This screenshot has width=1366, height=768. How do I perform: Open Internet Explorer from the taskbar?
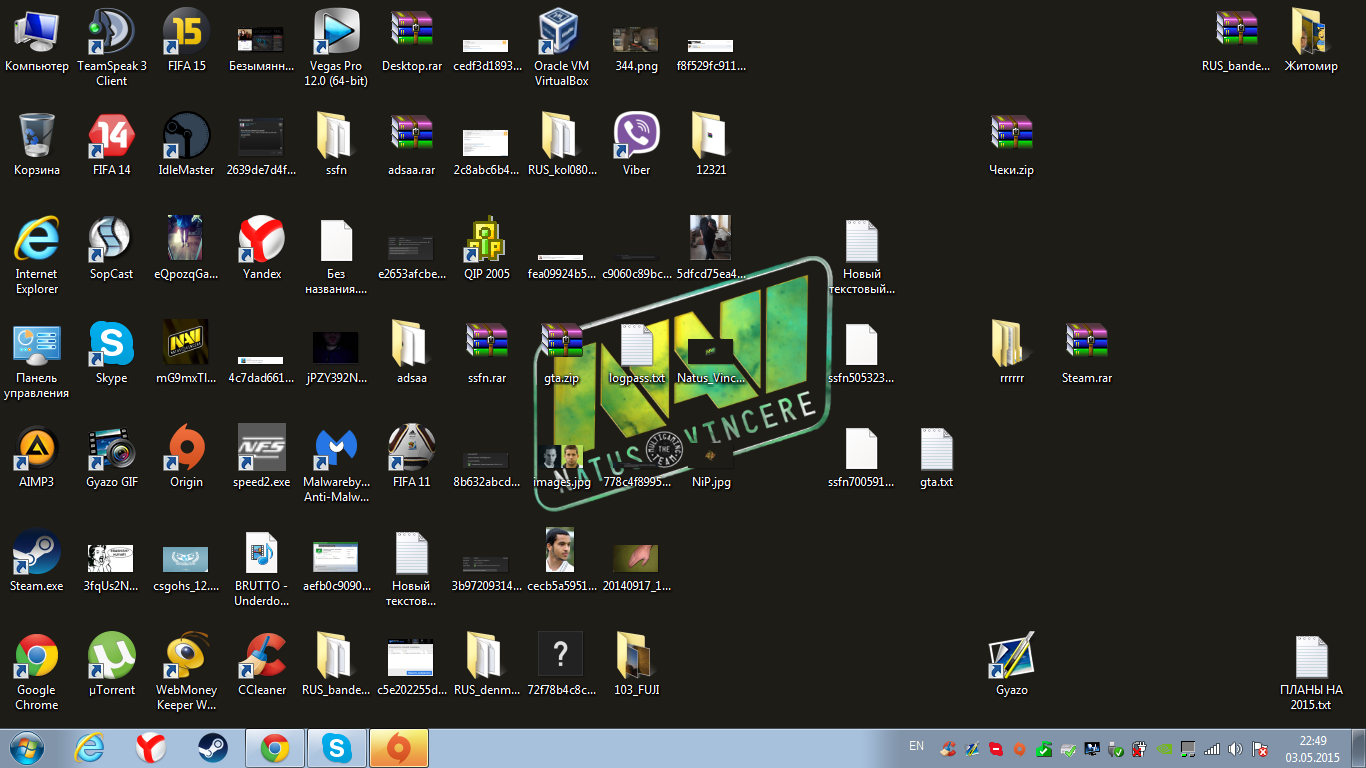[91, 747]
